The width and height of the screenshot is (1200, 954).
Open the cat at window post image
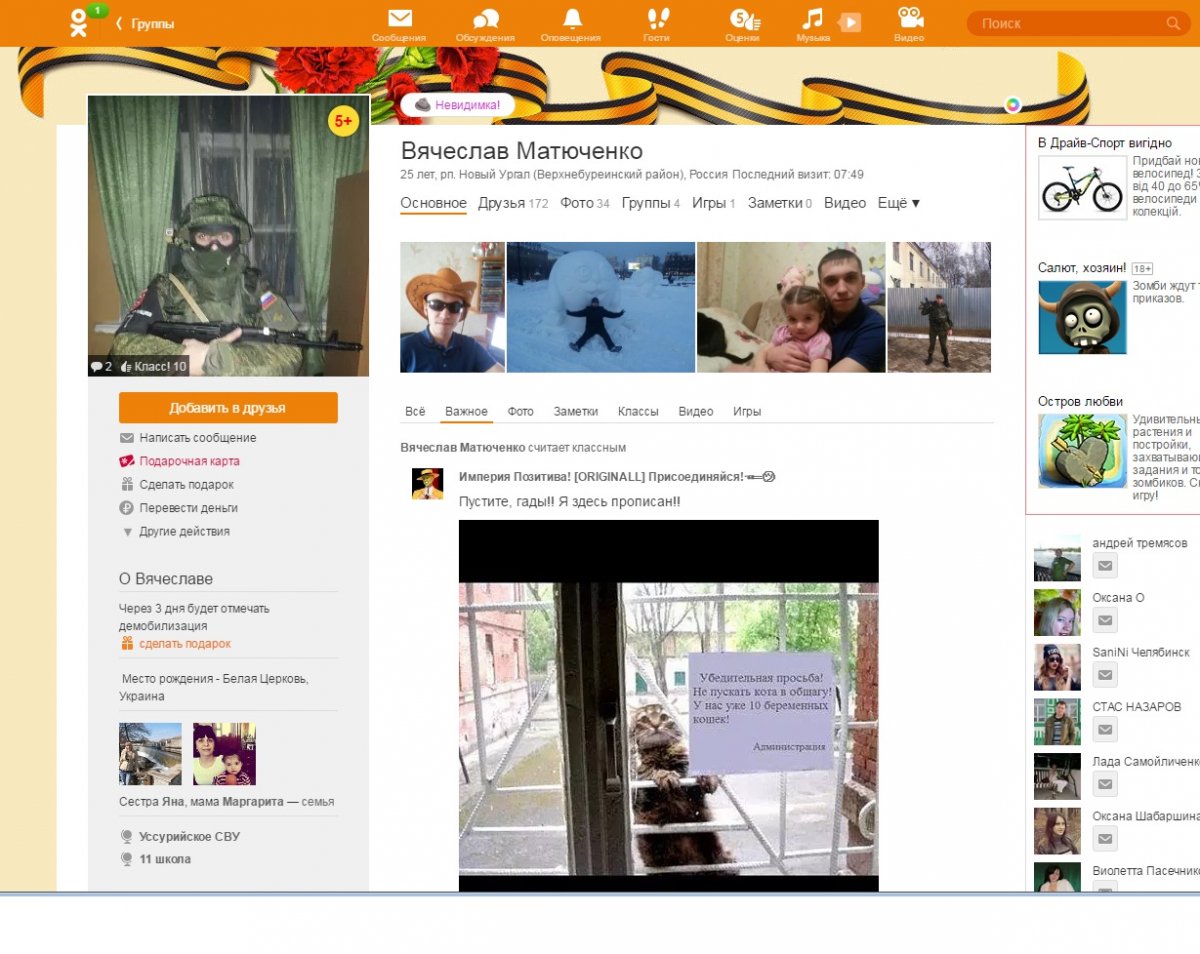[668, 705]
